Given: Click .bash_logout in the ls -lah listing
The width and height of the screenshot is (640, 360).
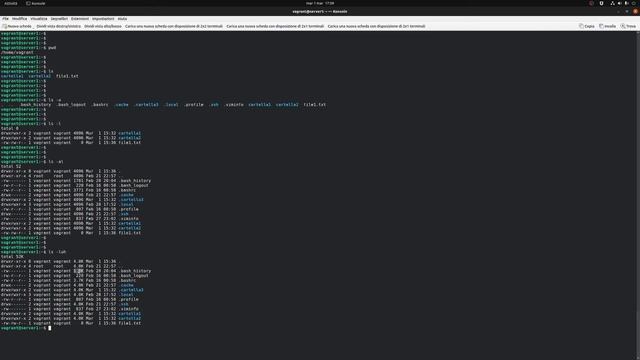Looking at the screenshot, I should pyautogui.click(x=134, y=276).
